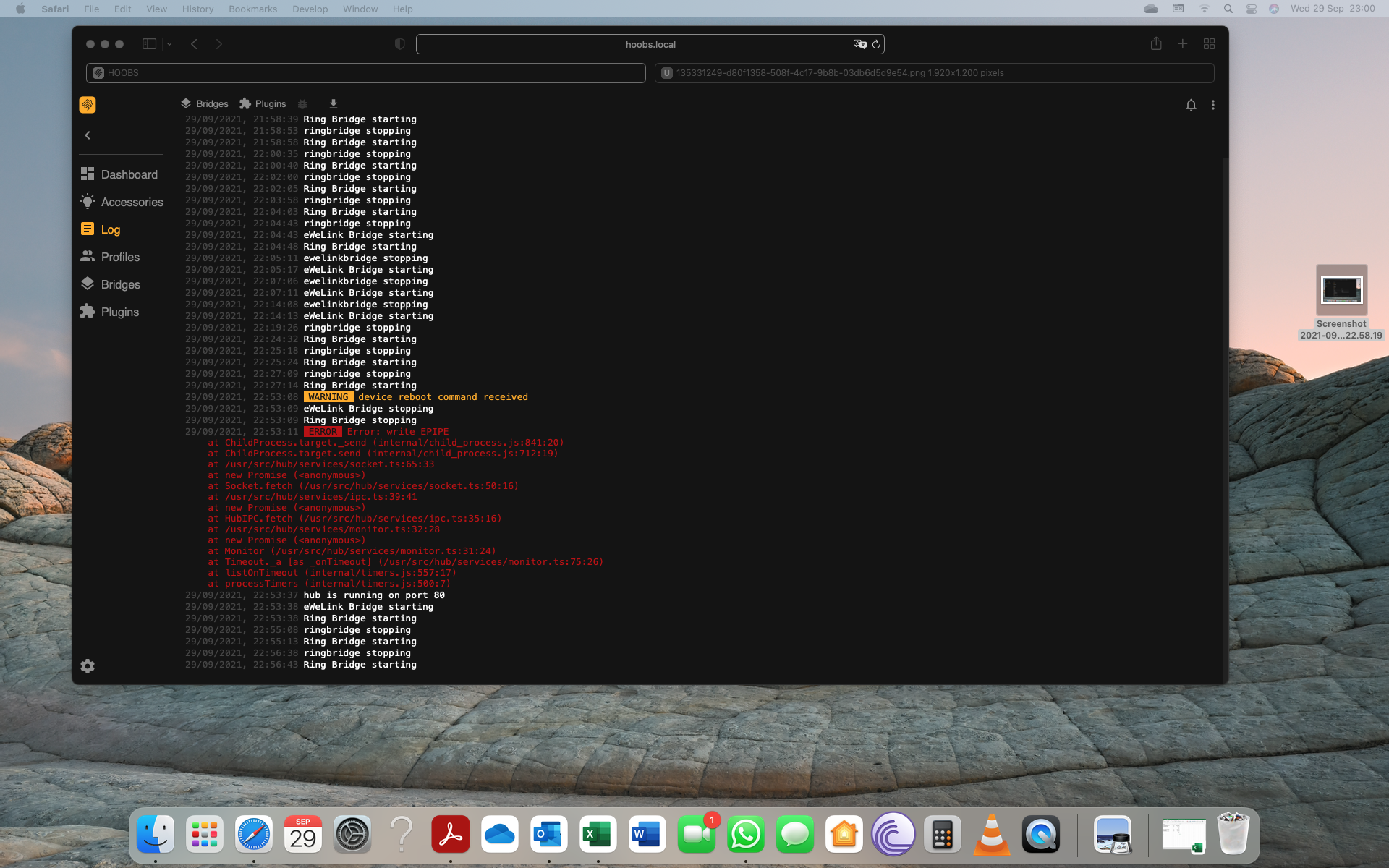Screen dimensions: 1389x868
Task: Switch to the Bridges tab
Action: pyautogui.click(x=204, y=103)
